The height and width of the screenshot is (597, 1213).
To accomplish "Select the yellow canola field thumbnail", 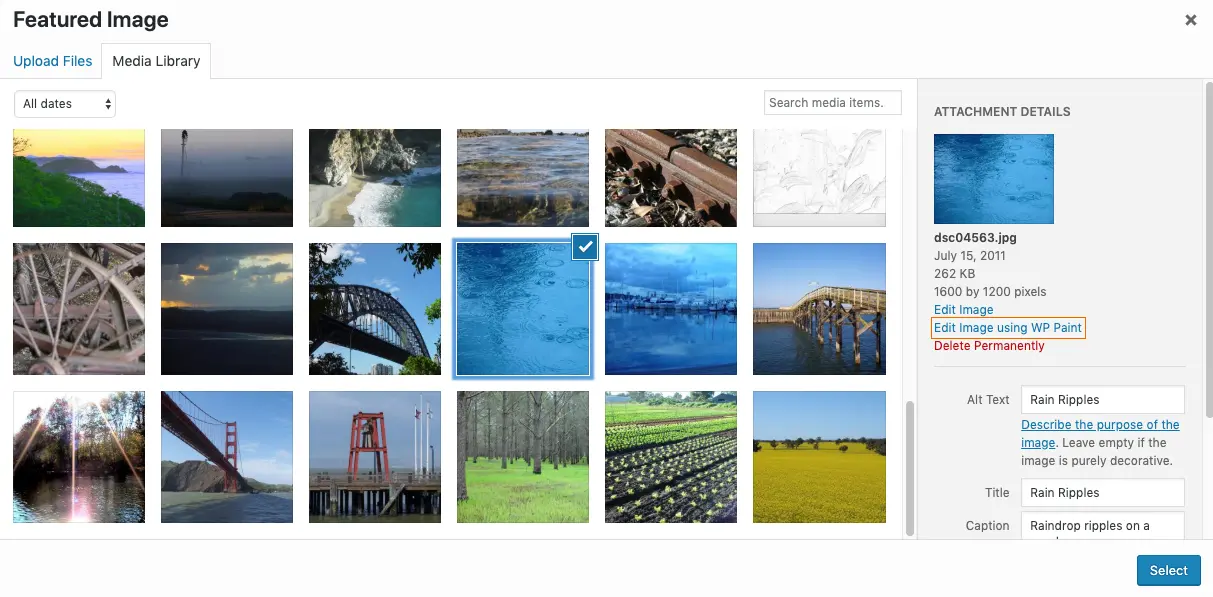I will [818, 457].
